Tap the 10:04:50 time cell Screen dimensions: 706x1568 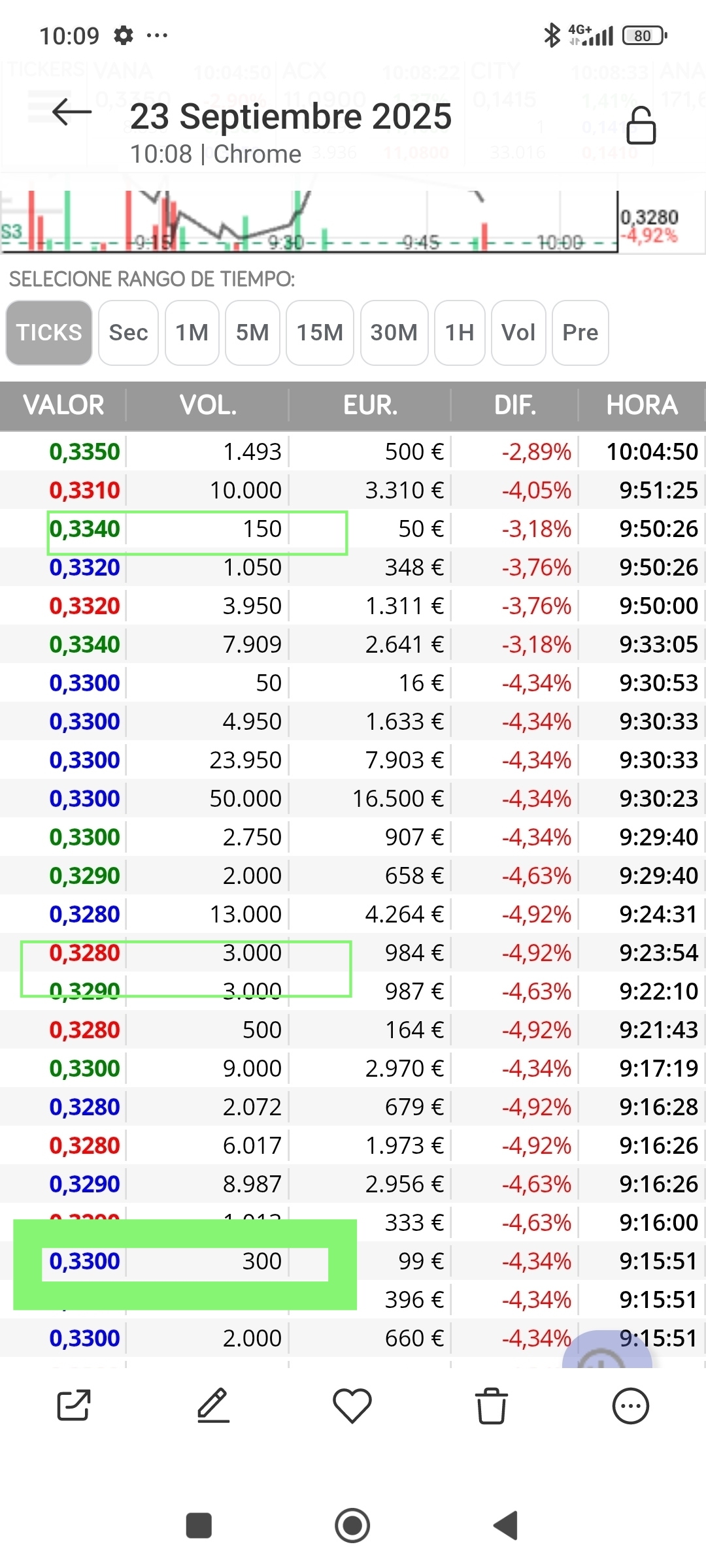click(652, 451)
